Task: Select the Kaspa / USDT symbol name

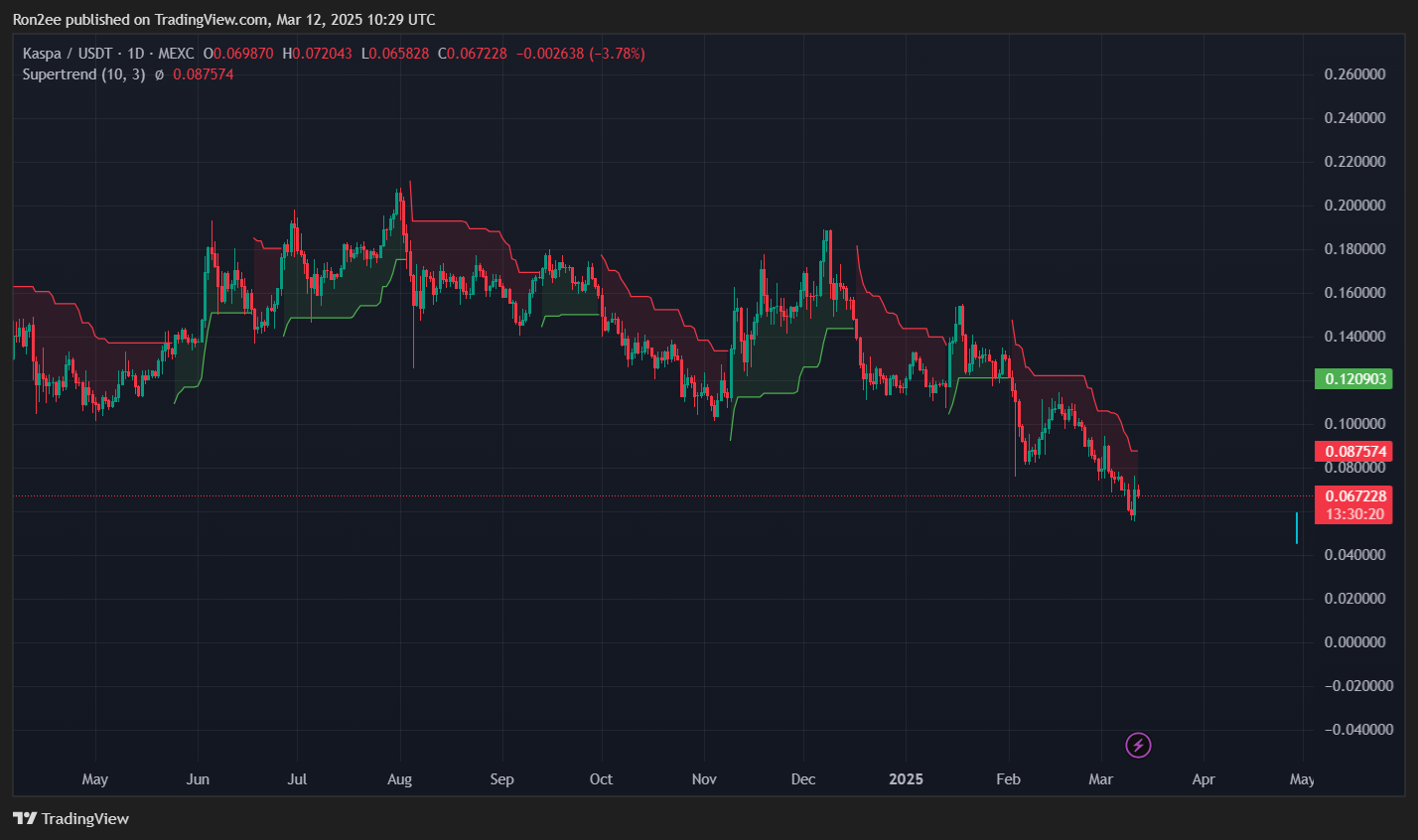Action: 66,53
